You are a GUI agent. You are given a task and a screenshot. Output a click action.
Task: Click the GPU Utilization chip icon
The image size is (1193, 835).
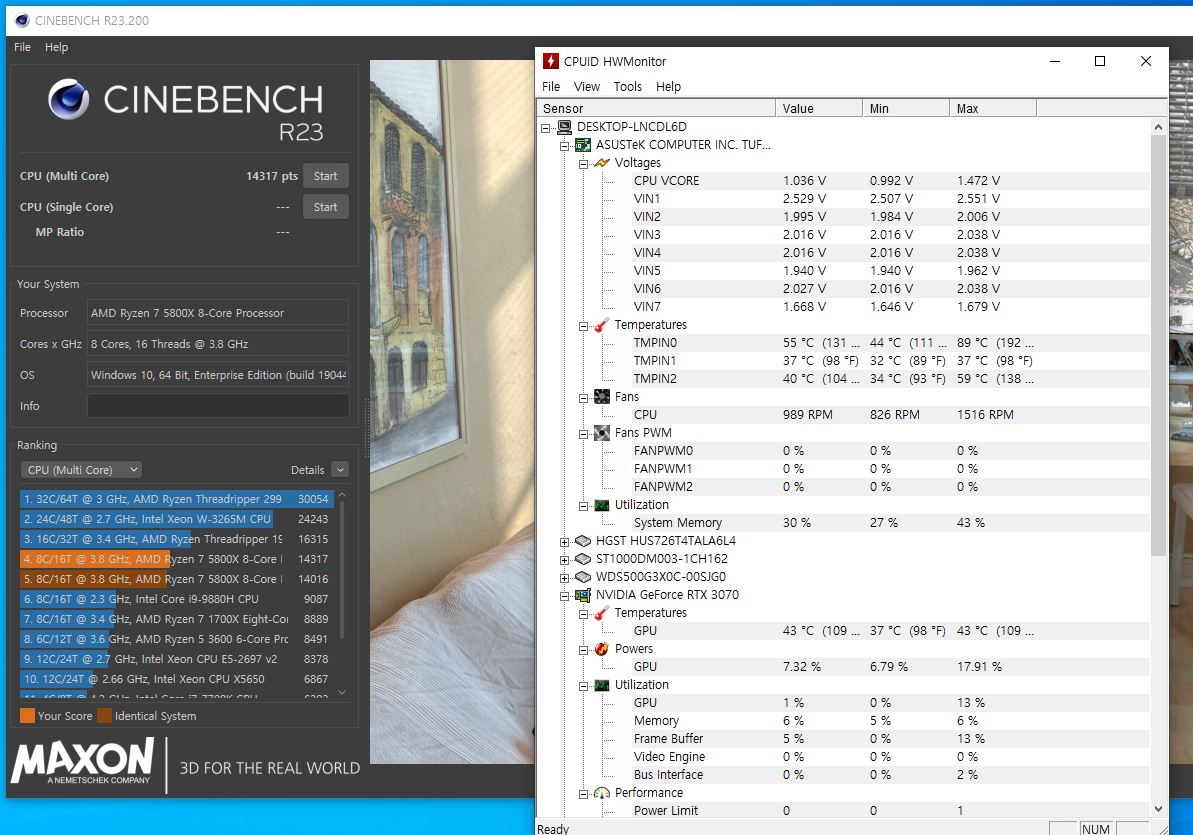[602, 685]
